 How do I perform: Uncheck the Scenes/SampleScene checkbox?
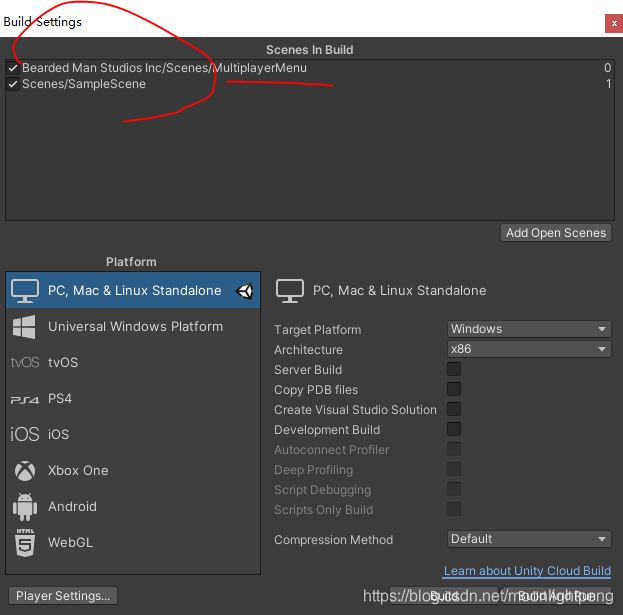(13, 84)
